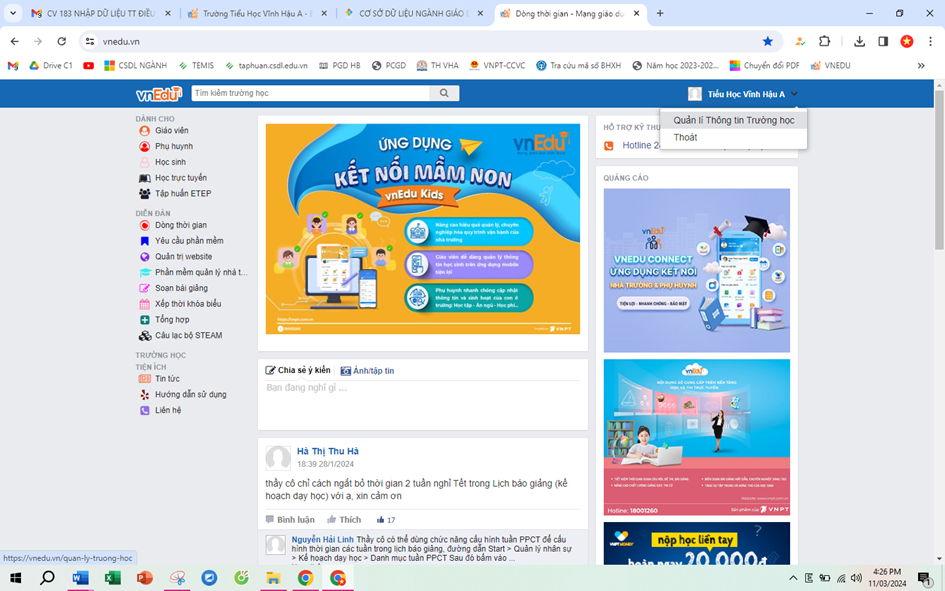This screenshot has height=591, width=945.
Task: Switch to Trường Tiểu Học Vĩnh Hậu A tab
Action: [258, 13]
